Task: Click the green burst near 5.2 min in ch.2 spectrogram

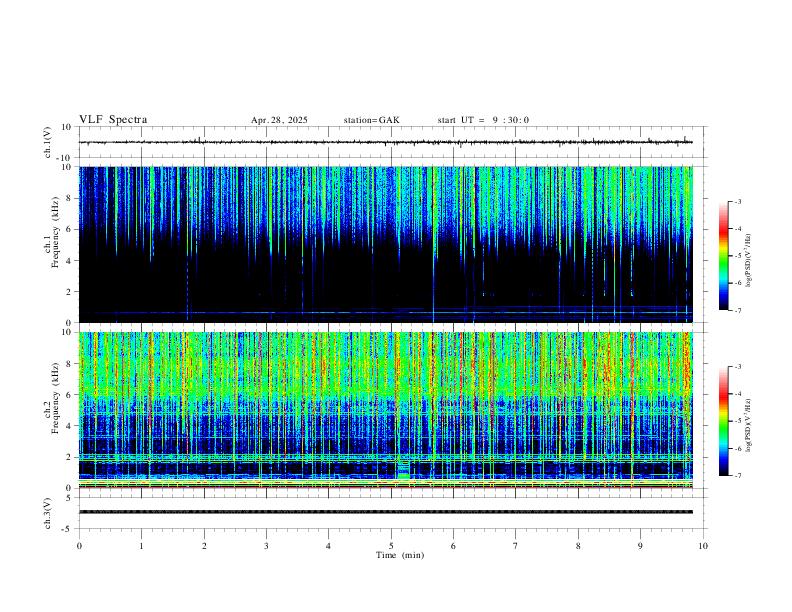Action: [403, 470]
